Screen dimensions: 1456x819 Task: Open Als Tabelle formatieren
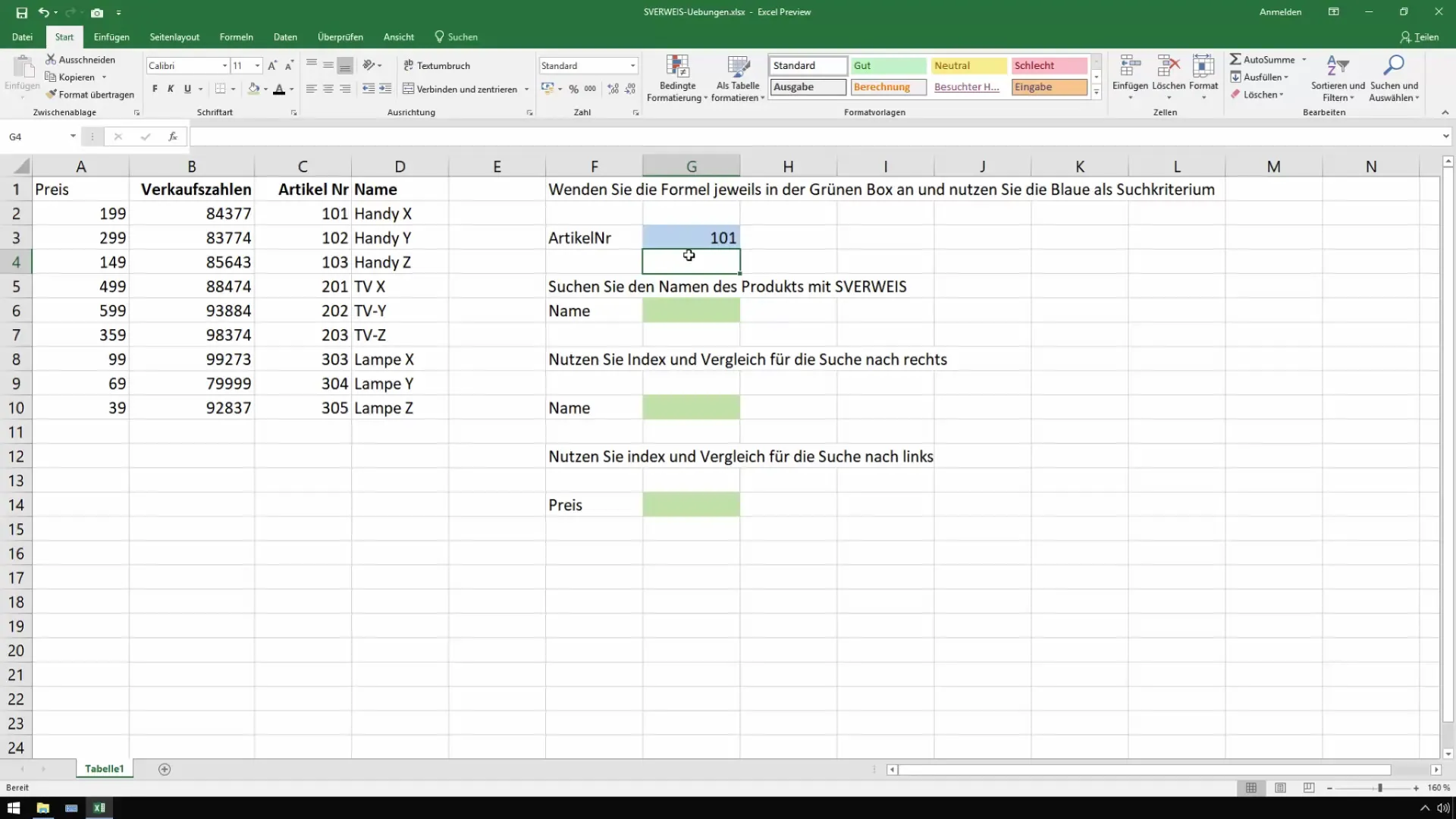tap(738, 77)
